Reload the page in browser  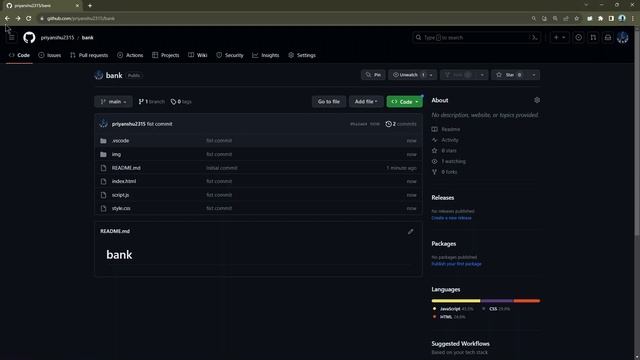[29, 18]
